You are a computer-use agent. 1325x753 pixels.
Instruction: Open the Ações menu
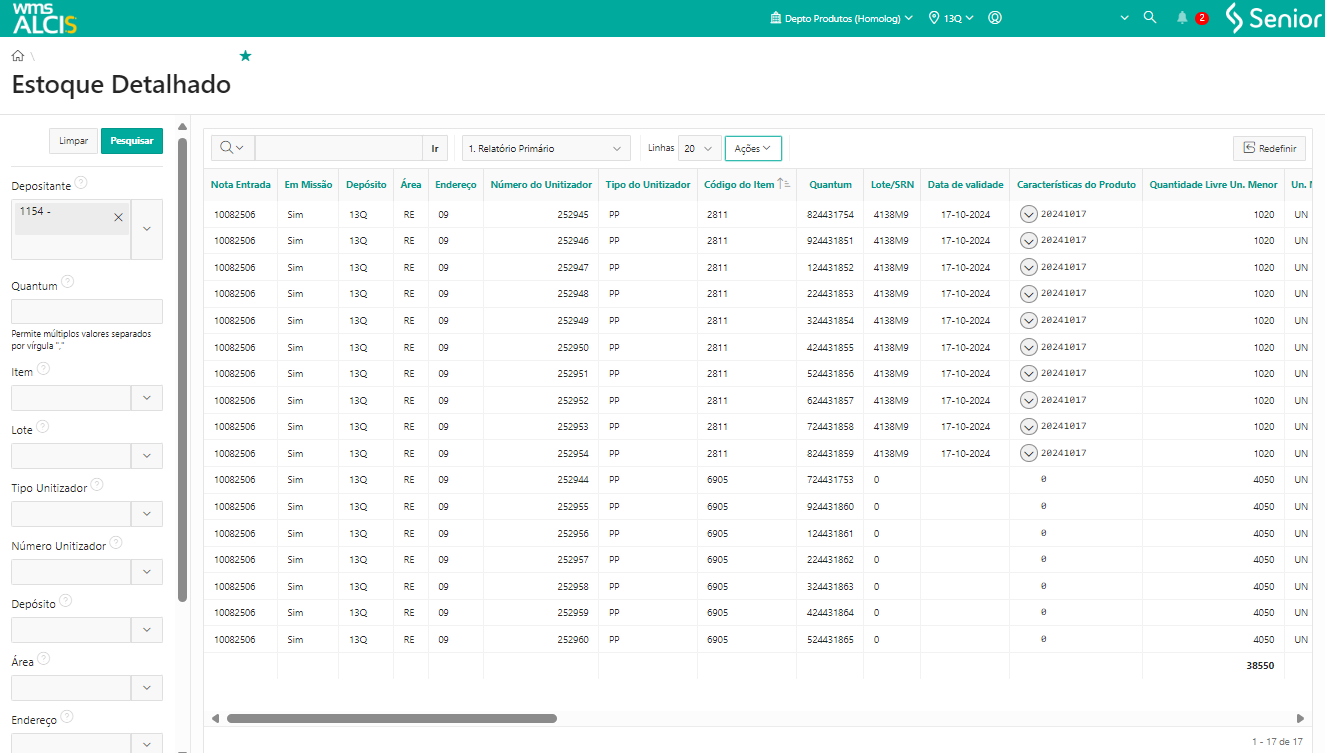tap(752, 148)
